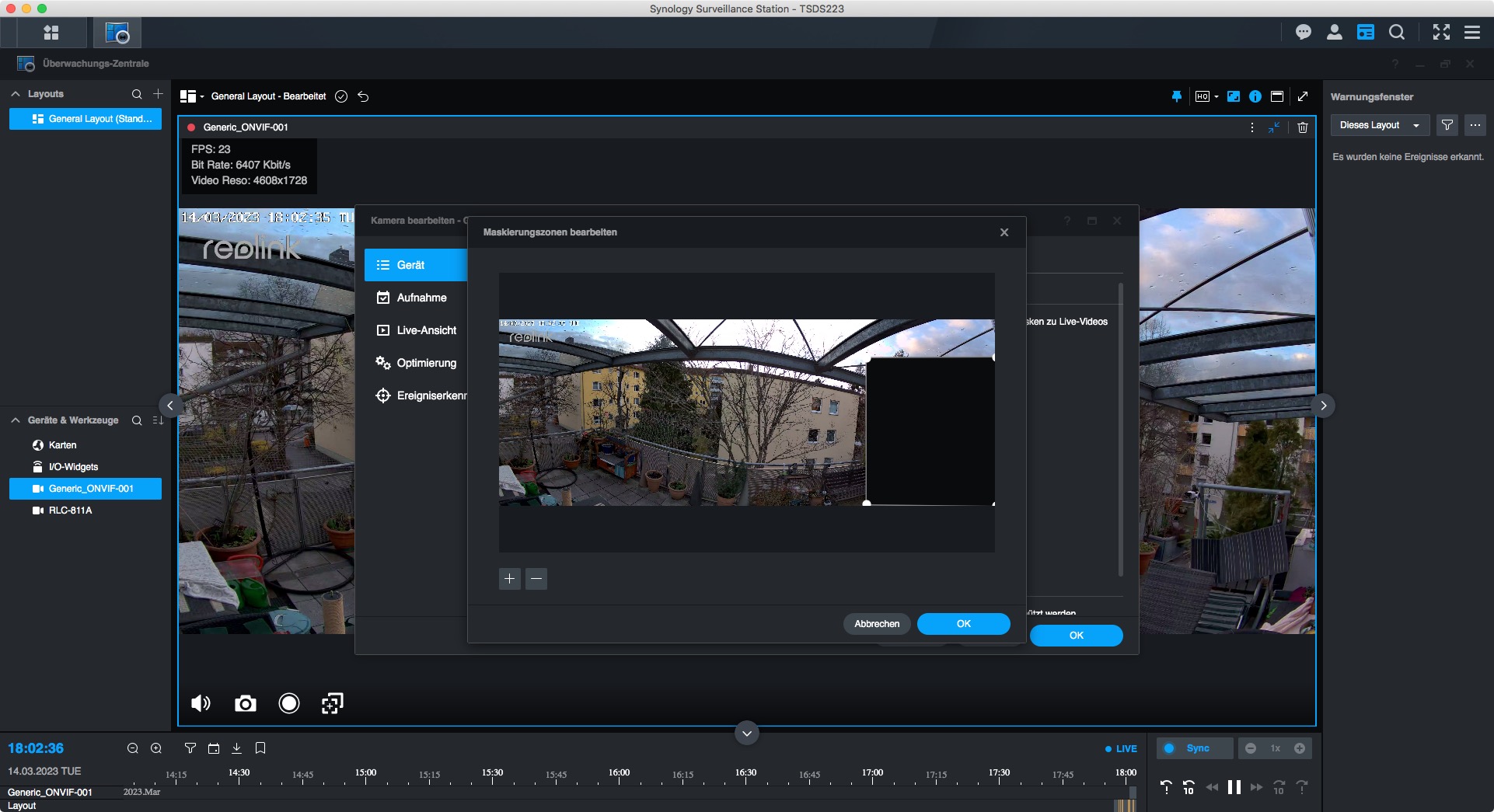This screenshot has height=812, width=1494.
Task: Collapse the Layouts section
Action: click(16, 94)
